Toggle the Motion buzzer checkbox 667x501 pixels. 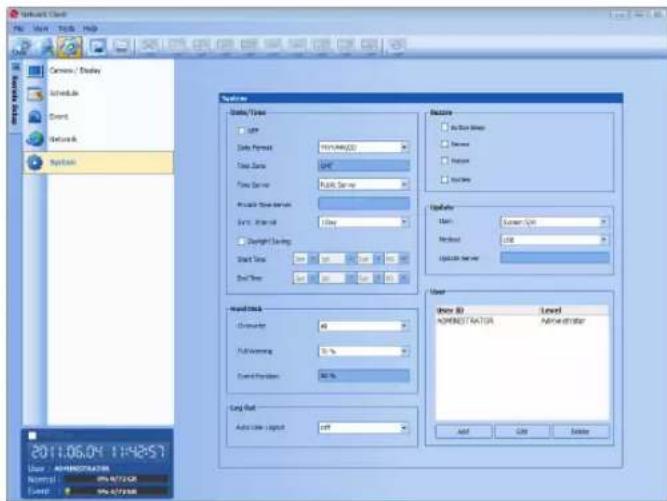445,161
